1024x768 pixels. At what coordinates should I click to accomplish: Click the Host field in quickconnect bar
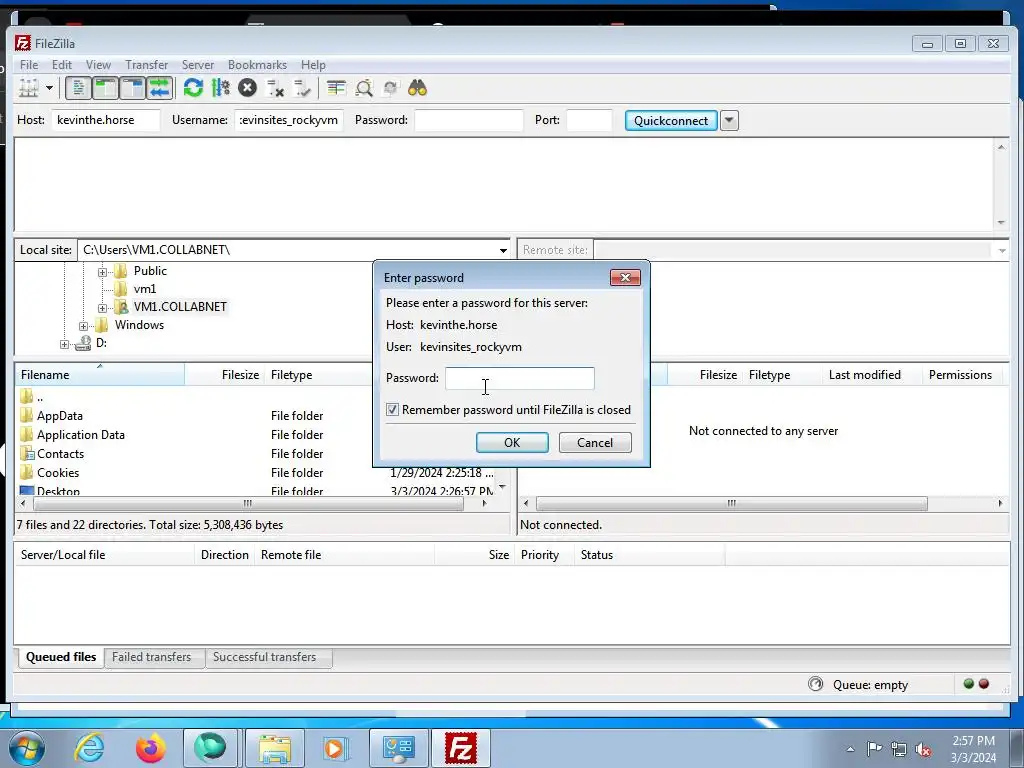105,120
